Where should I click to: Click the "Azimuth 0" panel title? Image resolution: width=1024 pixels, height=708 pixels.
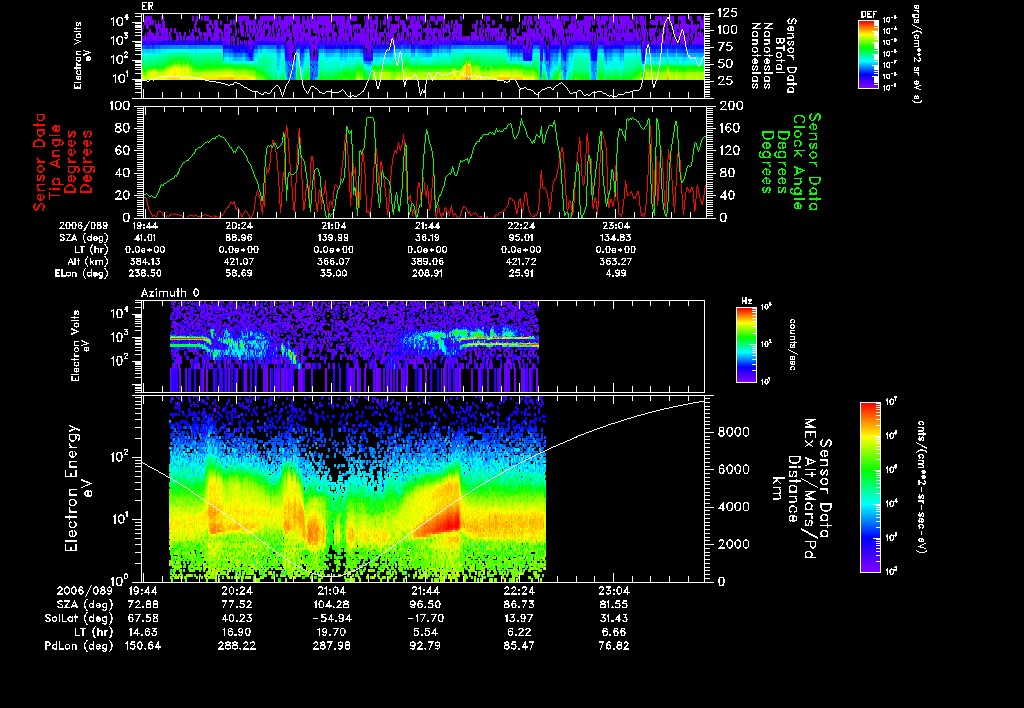170,293
